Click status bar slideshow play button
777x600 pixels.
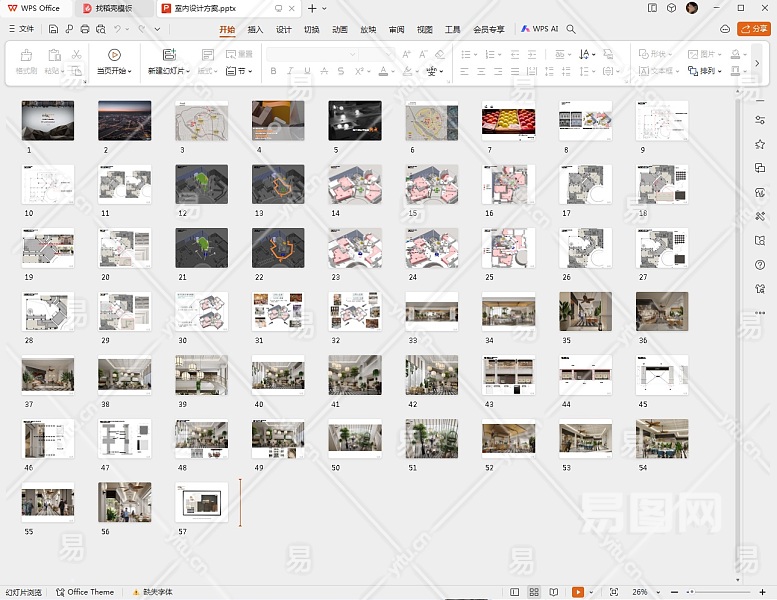[x=578, y=592]
